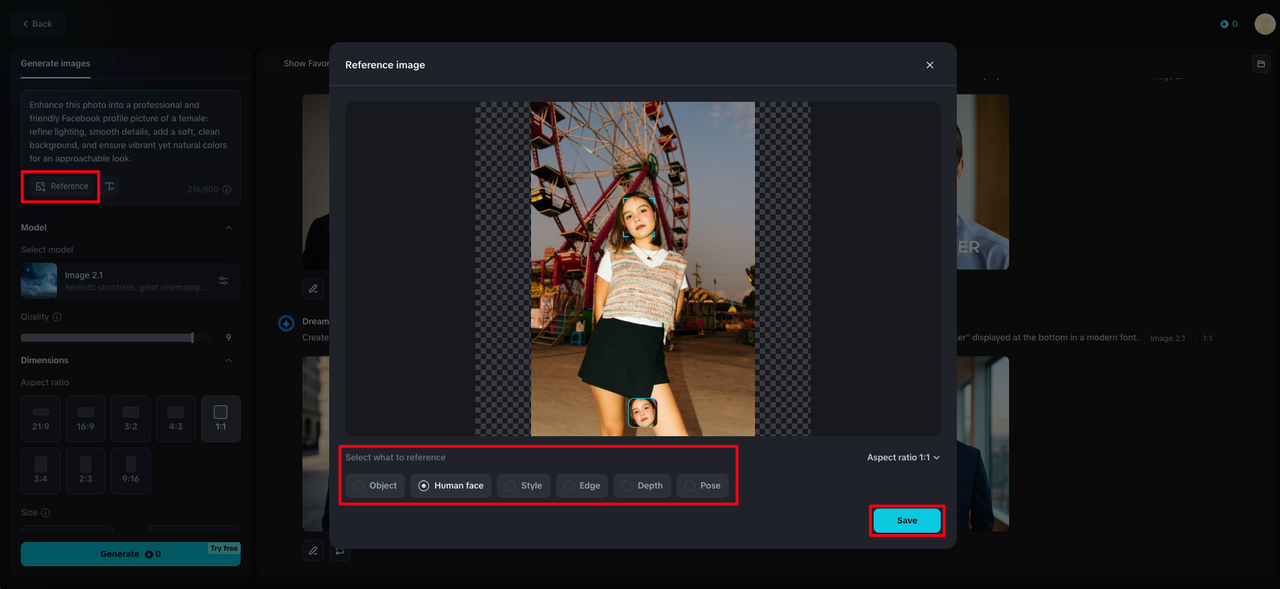Collapse the Model section
The height and width of the screenshot is (589, 1280).
point(228,228)
